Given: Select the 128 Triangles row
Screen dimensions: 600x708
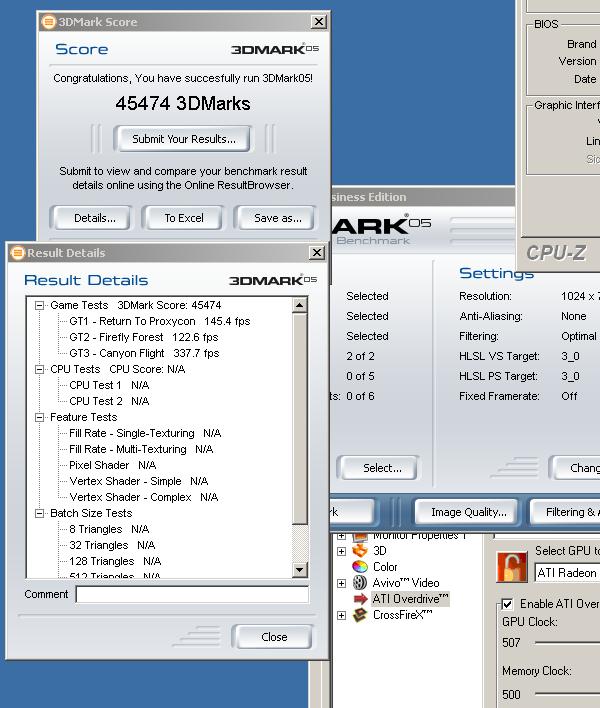Looking at the screenshot, I should (x=115, y=561).
